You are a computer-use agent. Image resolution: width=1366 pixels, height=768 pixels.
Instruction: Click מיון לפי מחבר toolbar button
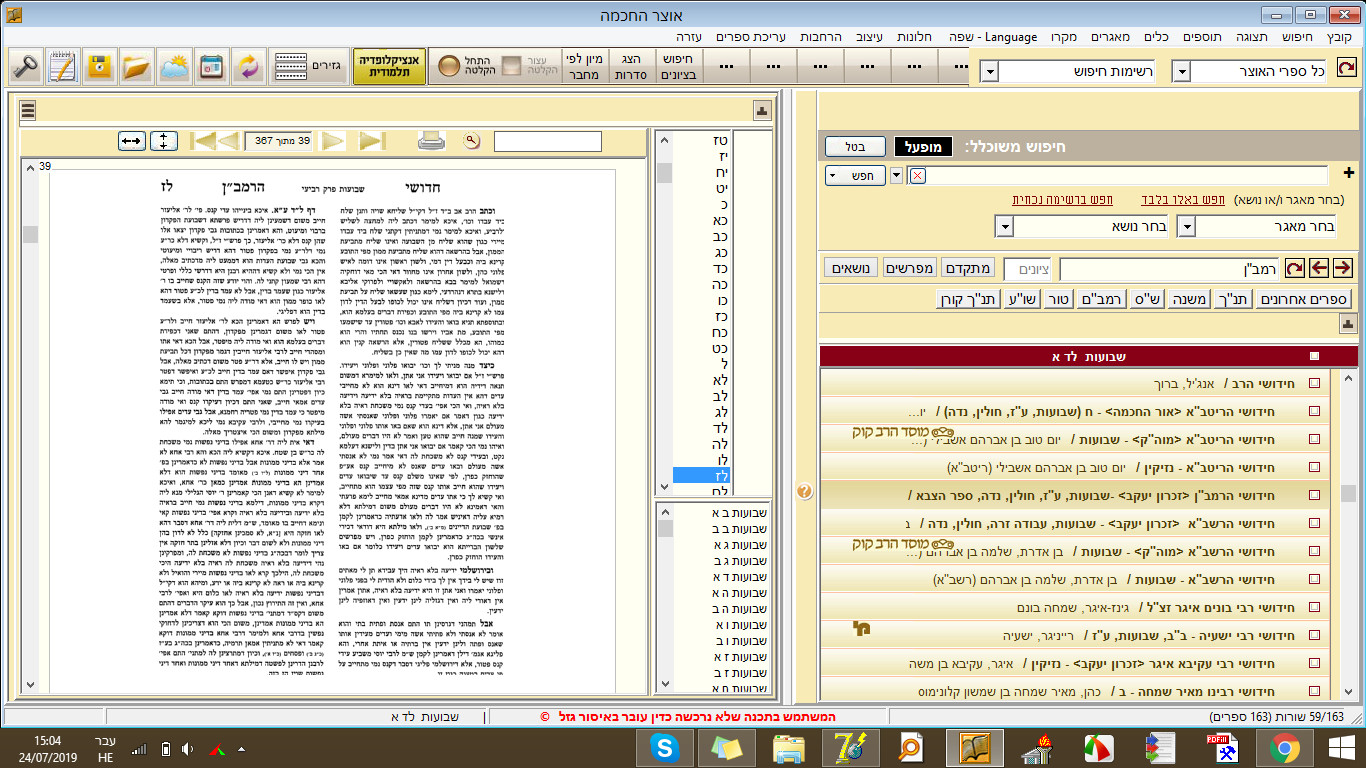583,67
